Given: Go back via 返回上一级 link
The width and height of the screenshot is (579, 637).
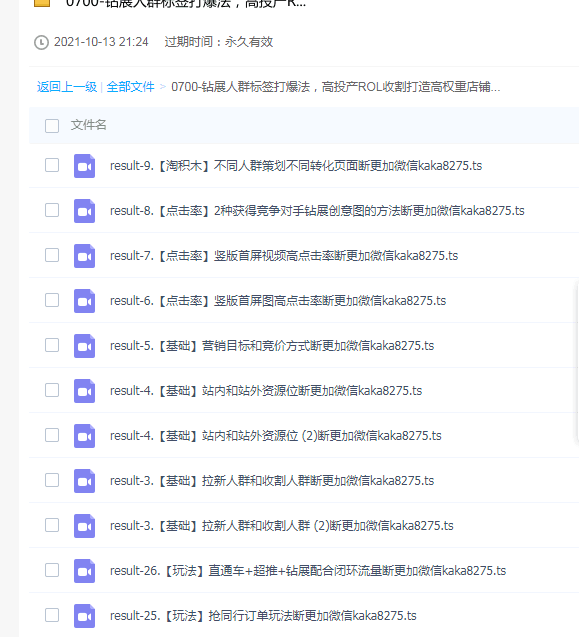Looking at the screenshot, I should 67,87.
